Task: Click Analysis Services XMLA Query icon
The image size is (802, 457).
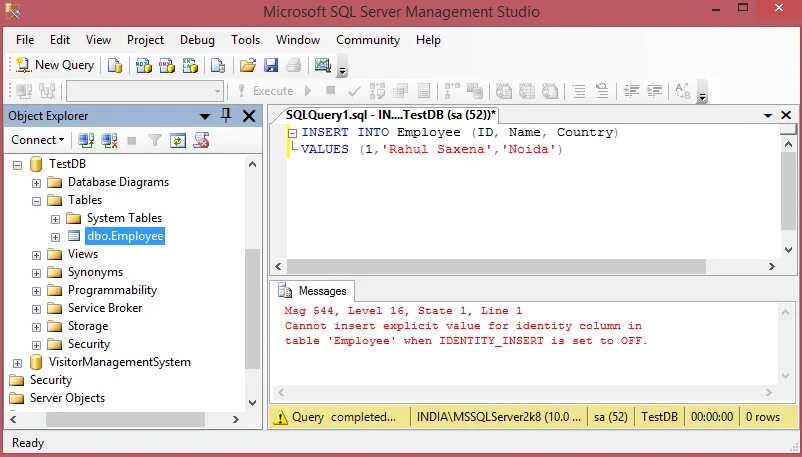Action: (x=190, y=66)
